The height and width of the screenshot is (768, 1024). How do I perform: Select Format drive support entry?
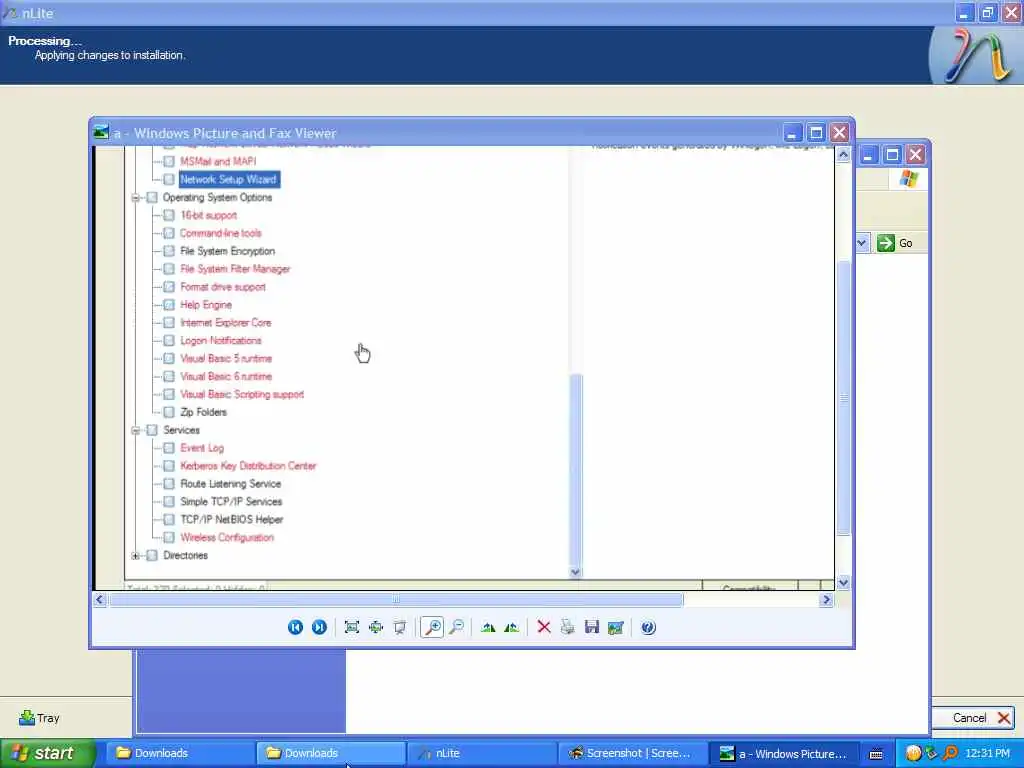point(223,287)
